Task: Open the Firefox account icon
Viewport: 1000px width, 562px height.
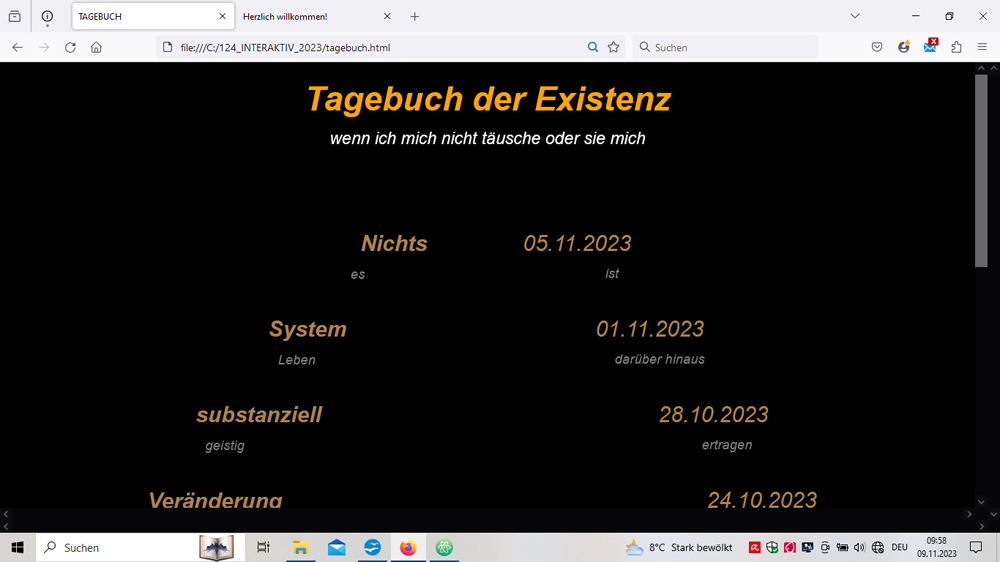Action: (904, 47)
